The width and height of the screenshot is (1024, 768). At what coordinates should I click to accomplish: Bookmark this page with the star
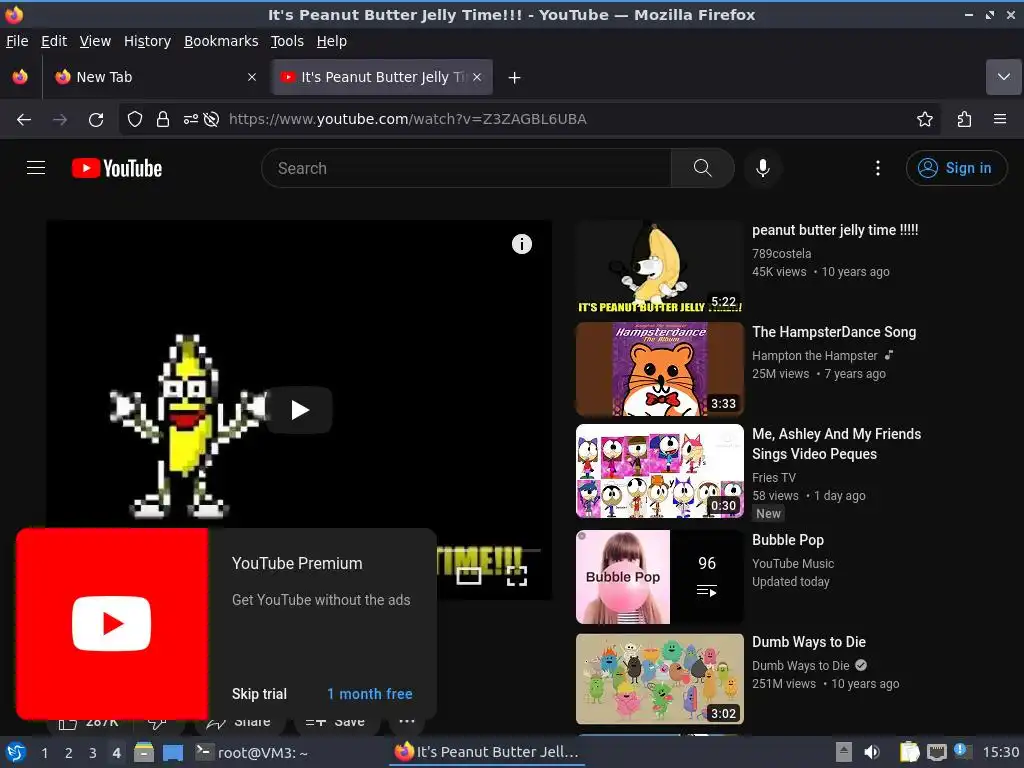[924, 120]
